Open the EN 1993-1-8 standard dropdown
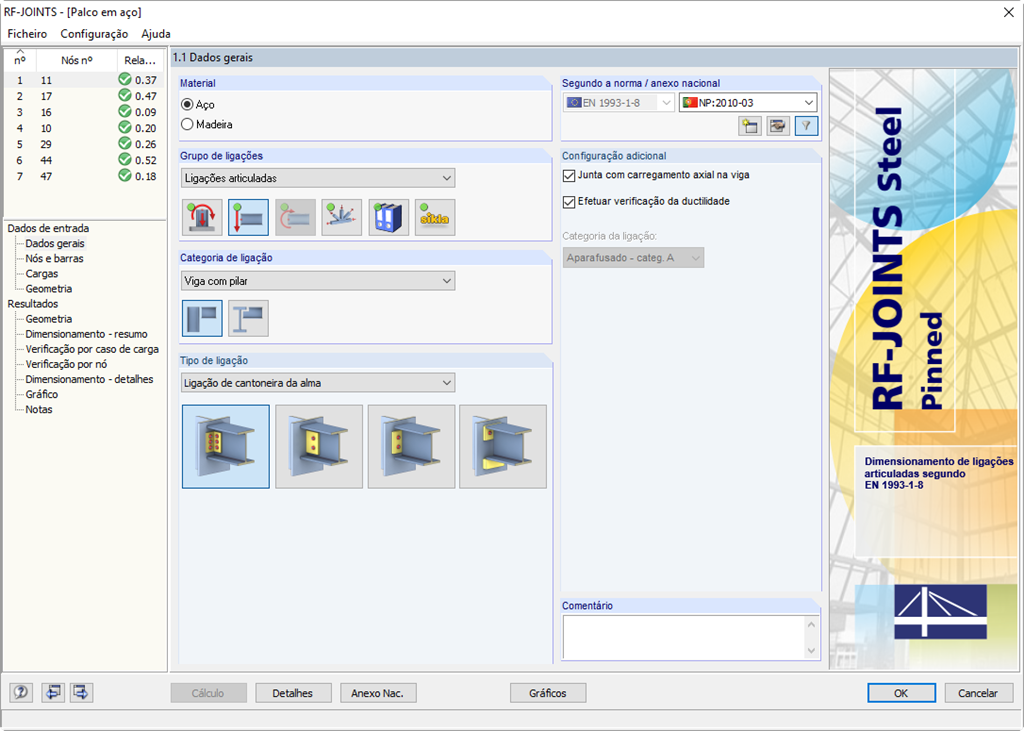The height and width of the screenshot is (731, 1024). pyautogui.click(x=618, y=103)
